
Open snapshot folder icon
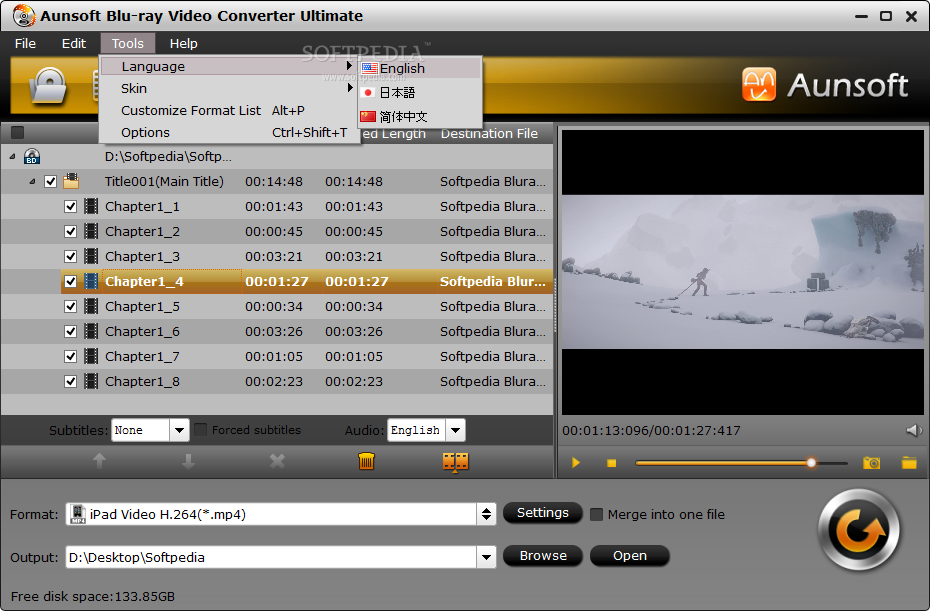click(909, 463)
